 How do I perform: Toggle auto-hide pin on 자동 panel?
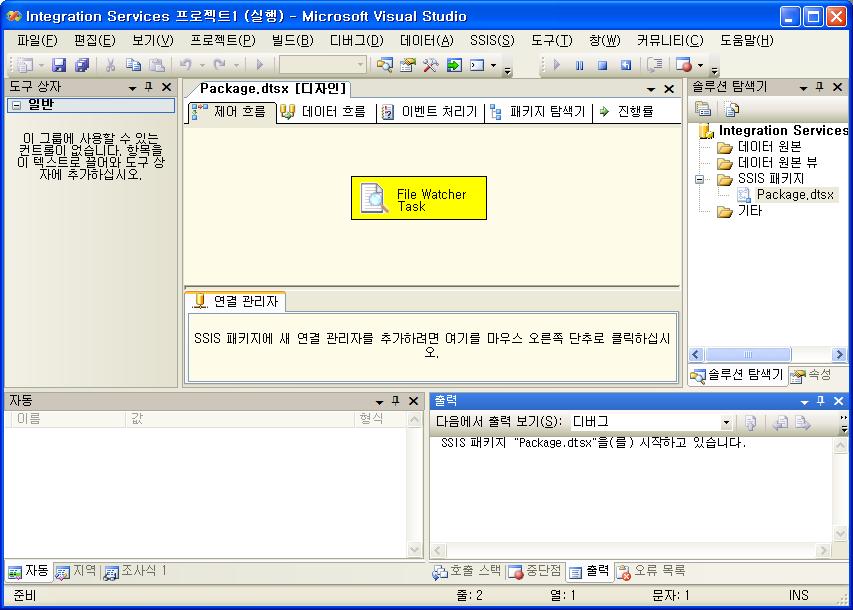click(x=395, y=401)
